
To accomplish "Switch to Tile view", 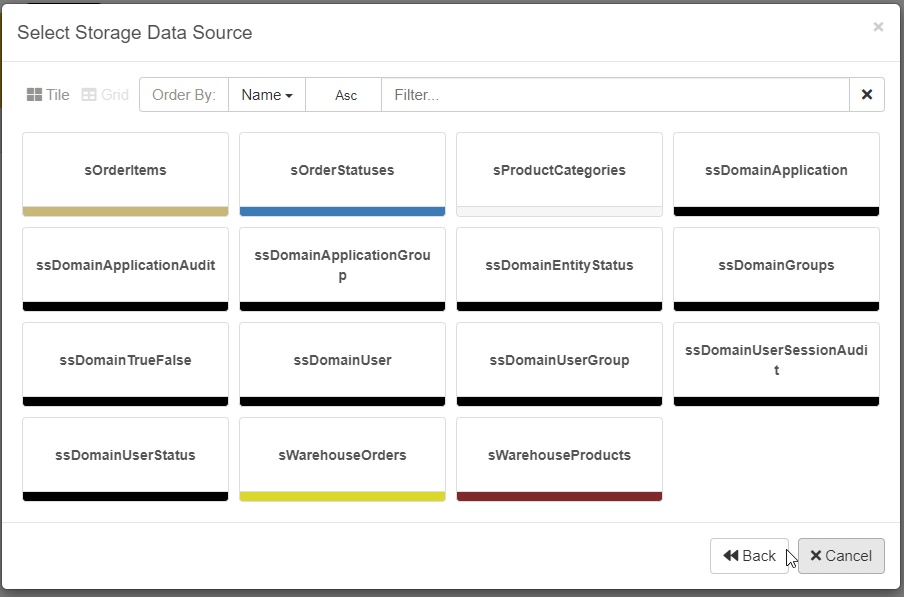I will point(48,95).
